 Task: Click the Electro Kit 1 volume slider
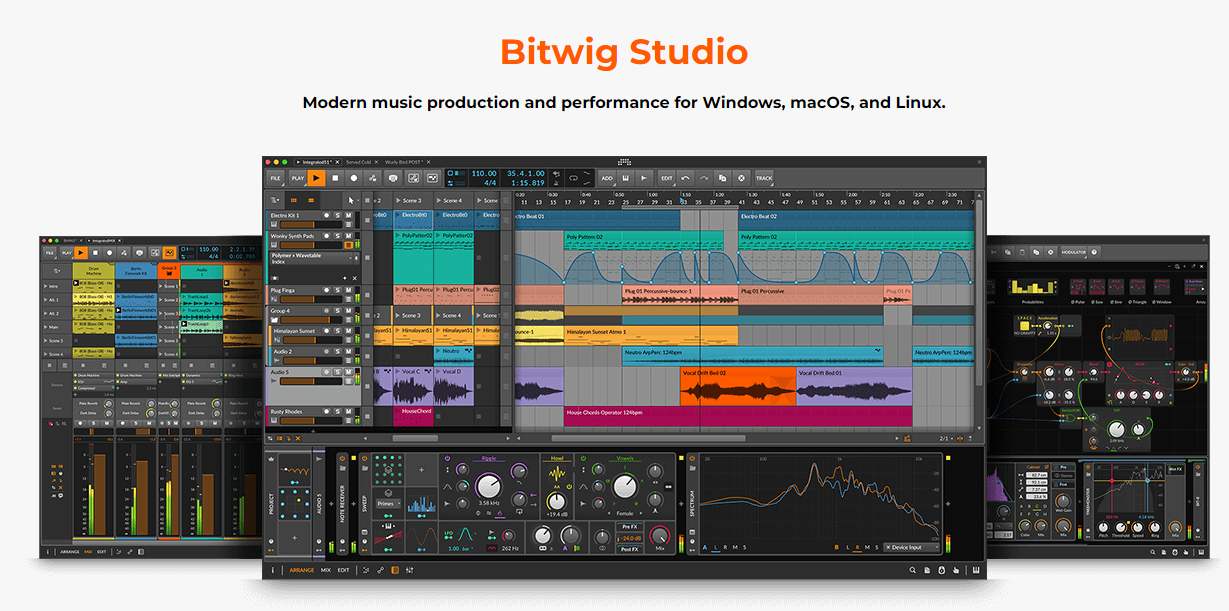coord(298,225)
